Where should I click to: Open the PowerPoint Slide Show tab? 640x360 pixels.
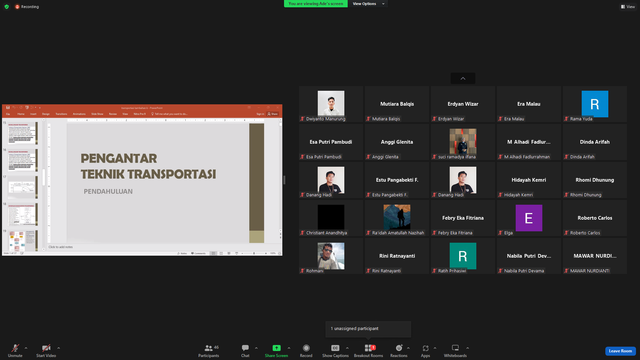pyautogui.click(x=97, y=114)
